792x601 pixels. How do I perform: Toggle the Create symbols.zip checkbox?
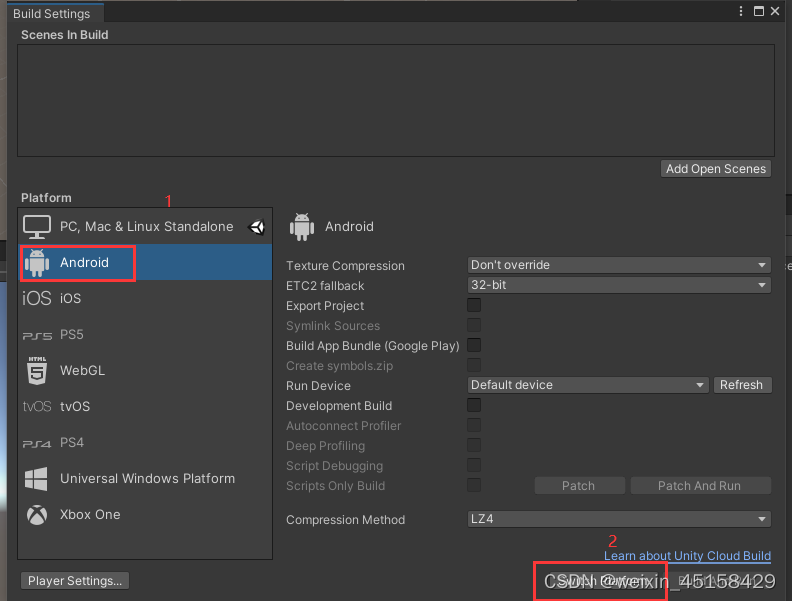click(474, 365)
